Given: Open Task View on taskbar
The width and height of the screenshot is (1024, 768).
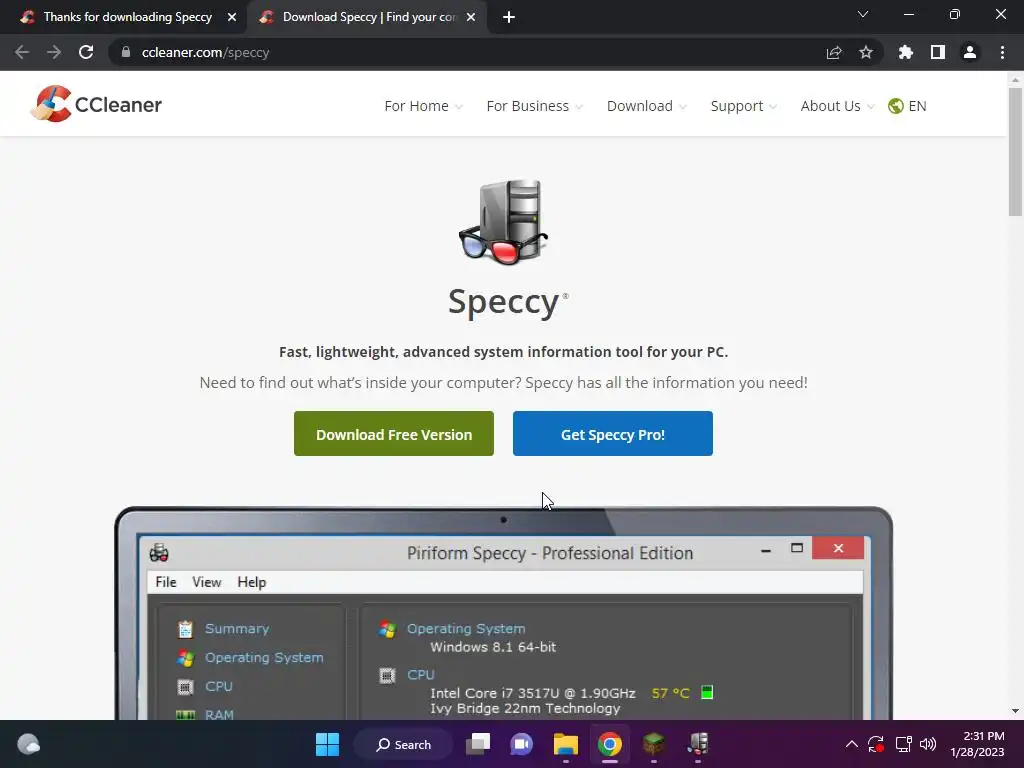Looking at the screenshot, I should 478,744.
